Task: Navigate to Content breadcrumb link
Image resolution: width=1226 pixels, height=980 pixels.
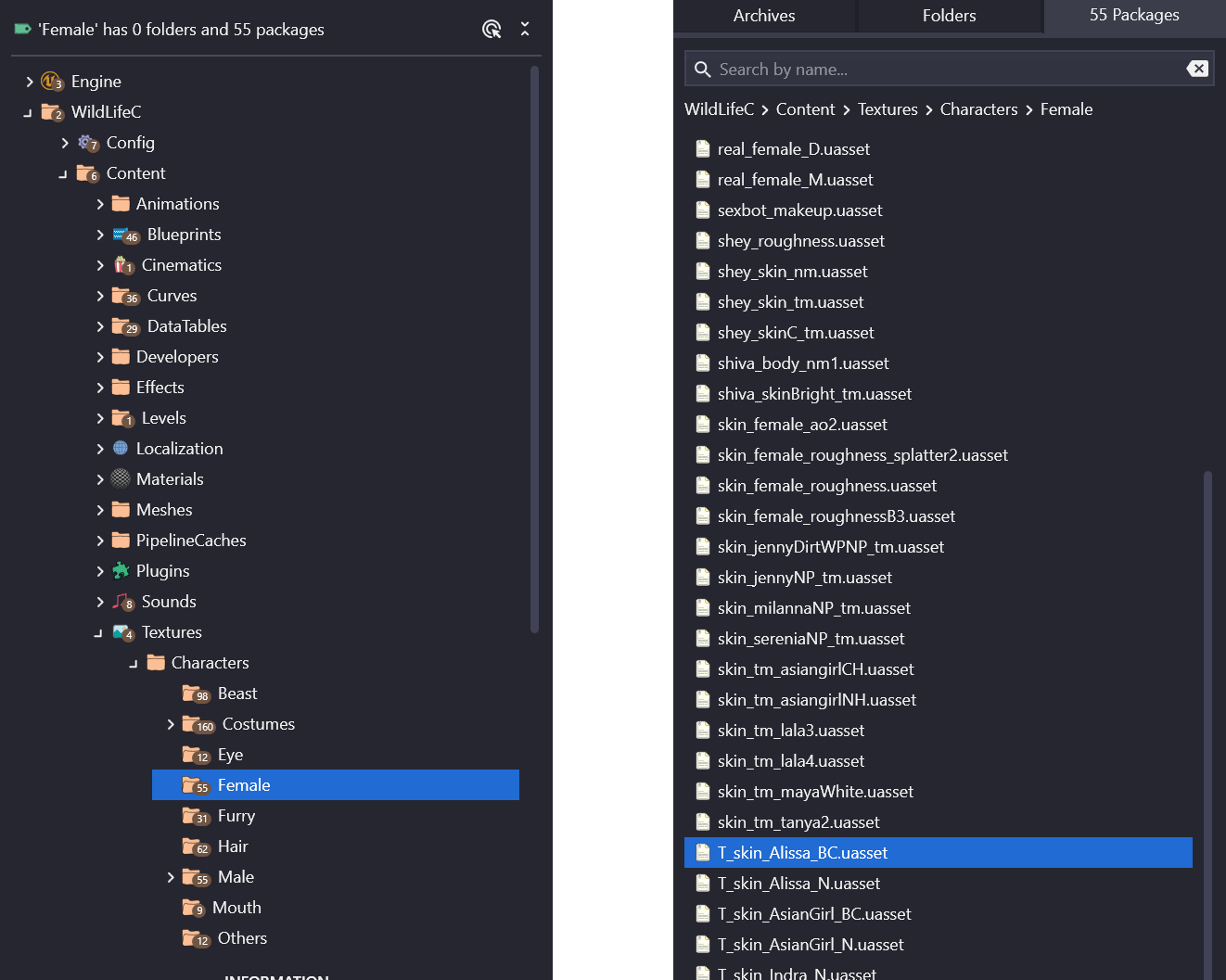Action: pyautogui.click(x=805, y=109)
